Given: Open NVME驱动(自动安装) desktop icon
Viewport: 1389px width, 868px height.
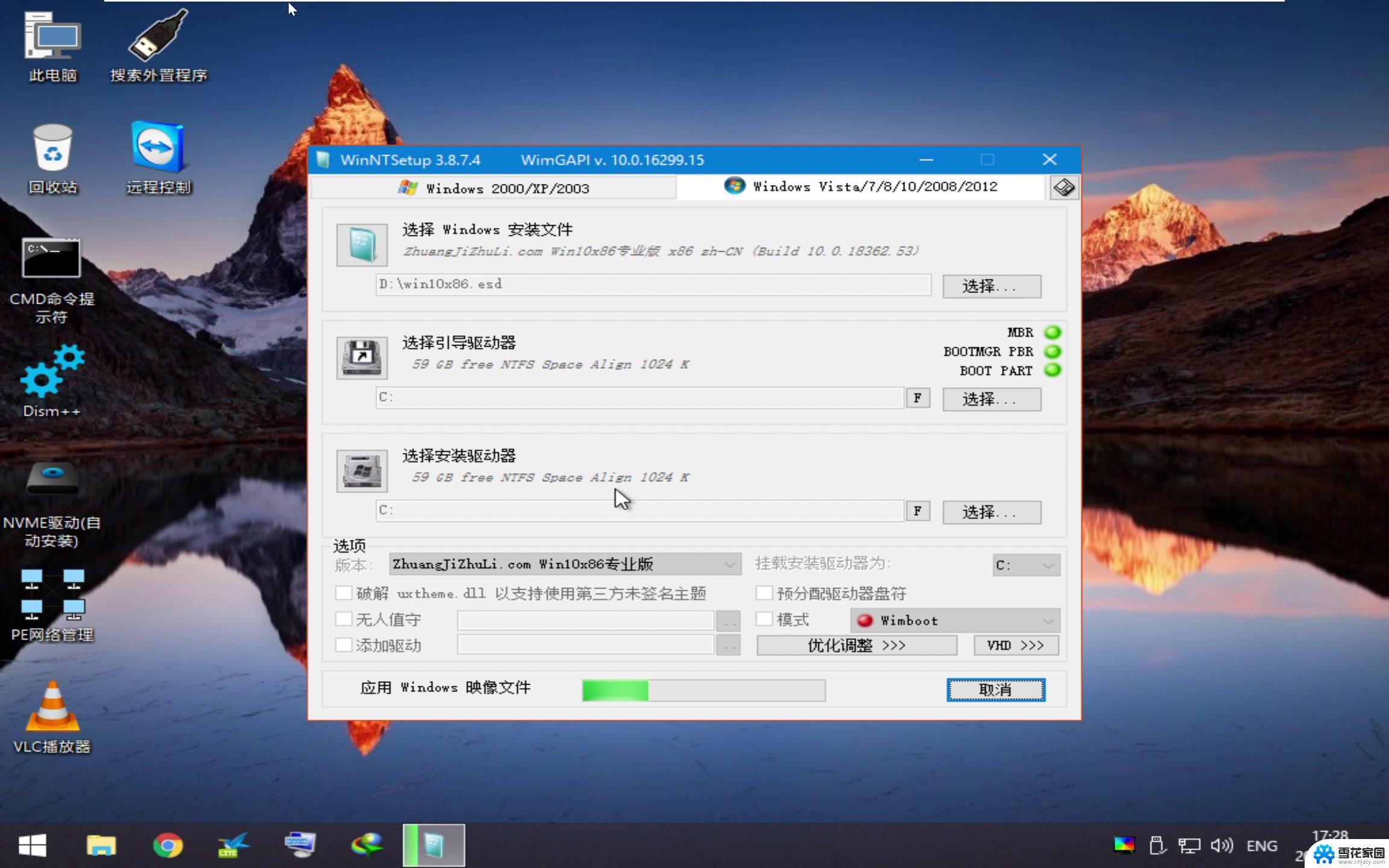Looking at the screenshot, I should tap(52, 505).
